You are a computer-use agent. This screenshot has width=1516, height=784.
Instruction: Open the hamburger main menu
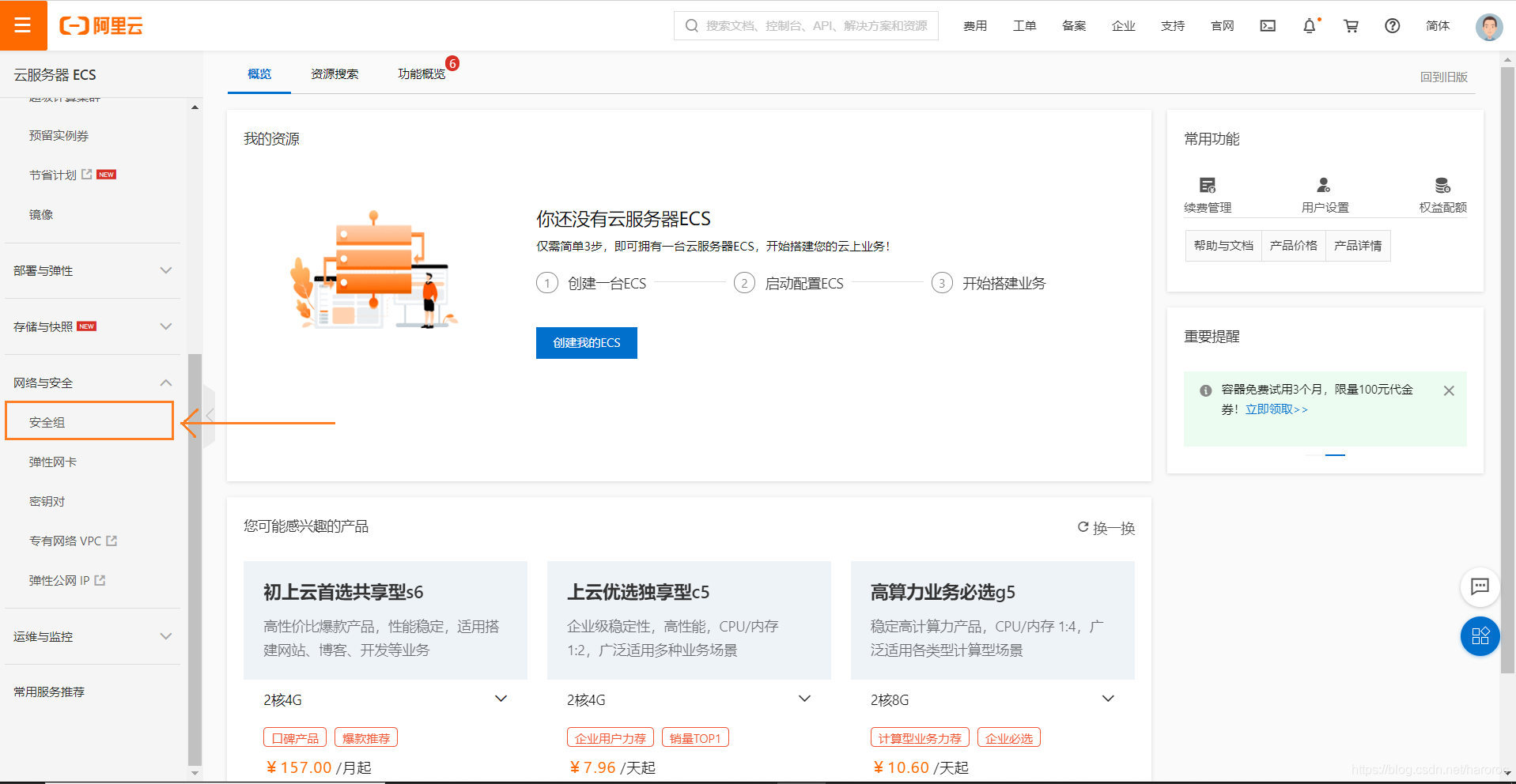(23, 25)
